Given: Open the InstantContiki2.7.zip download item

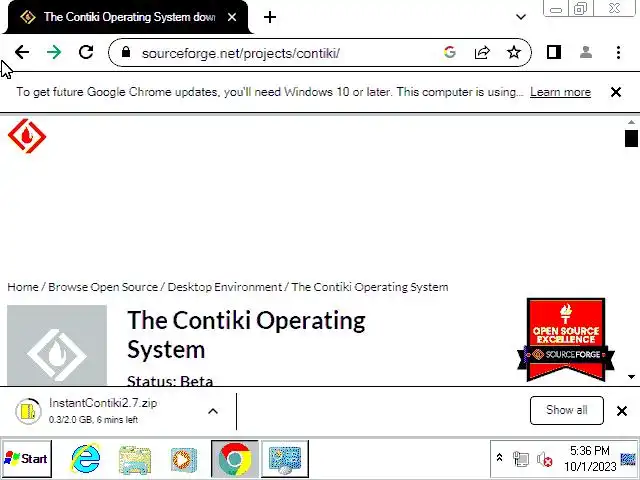Looking at the screenshot, I should 103,411.
